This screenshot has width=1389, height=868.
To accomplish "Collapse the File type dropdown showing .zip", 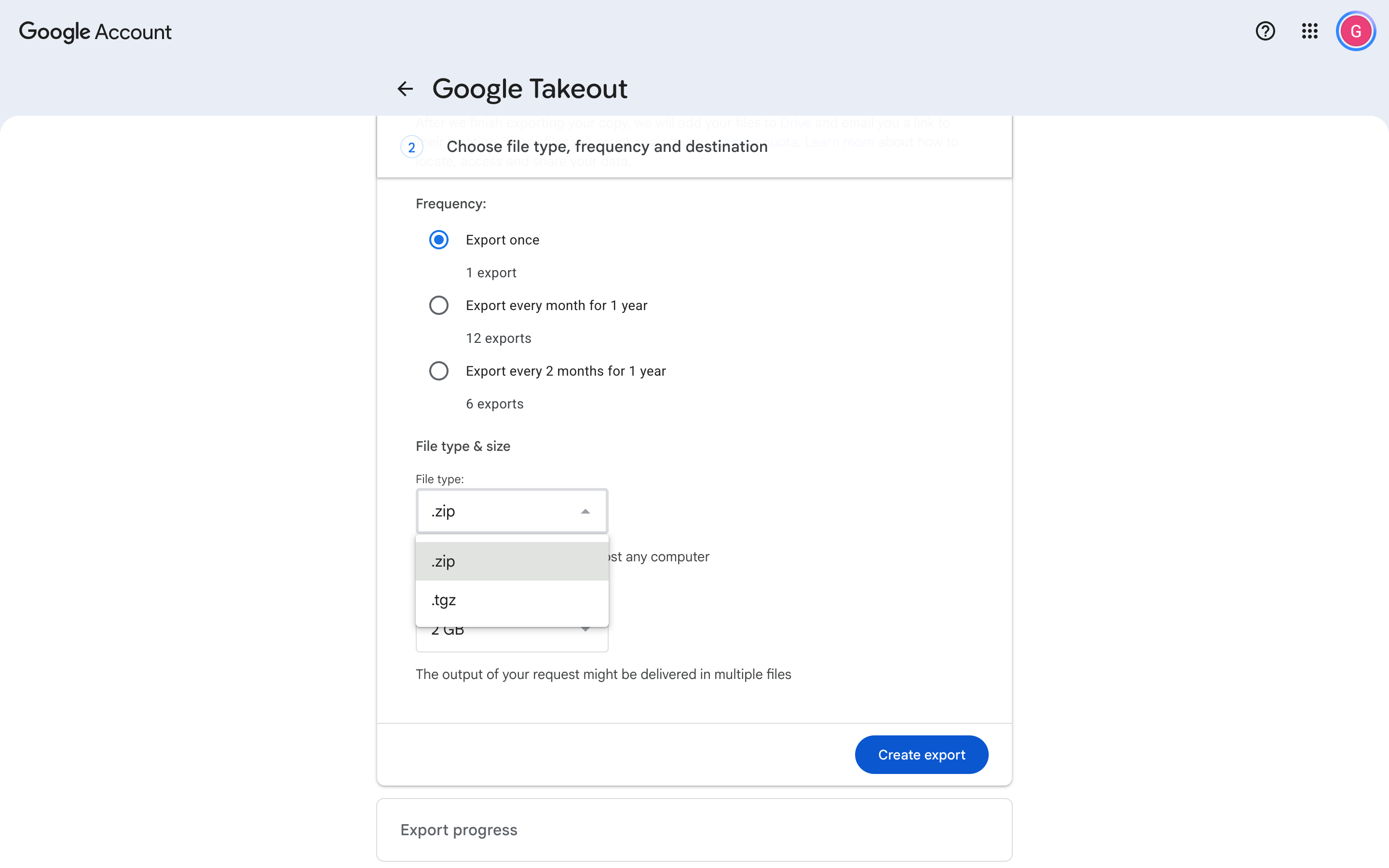I will [x=511, y=511].
